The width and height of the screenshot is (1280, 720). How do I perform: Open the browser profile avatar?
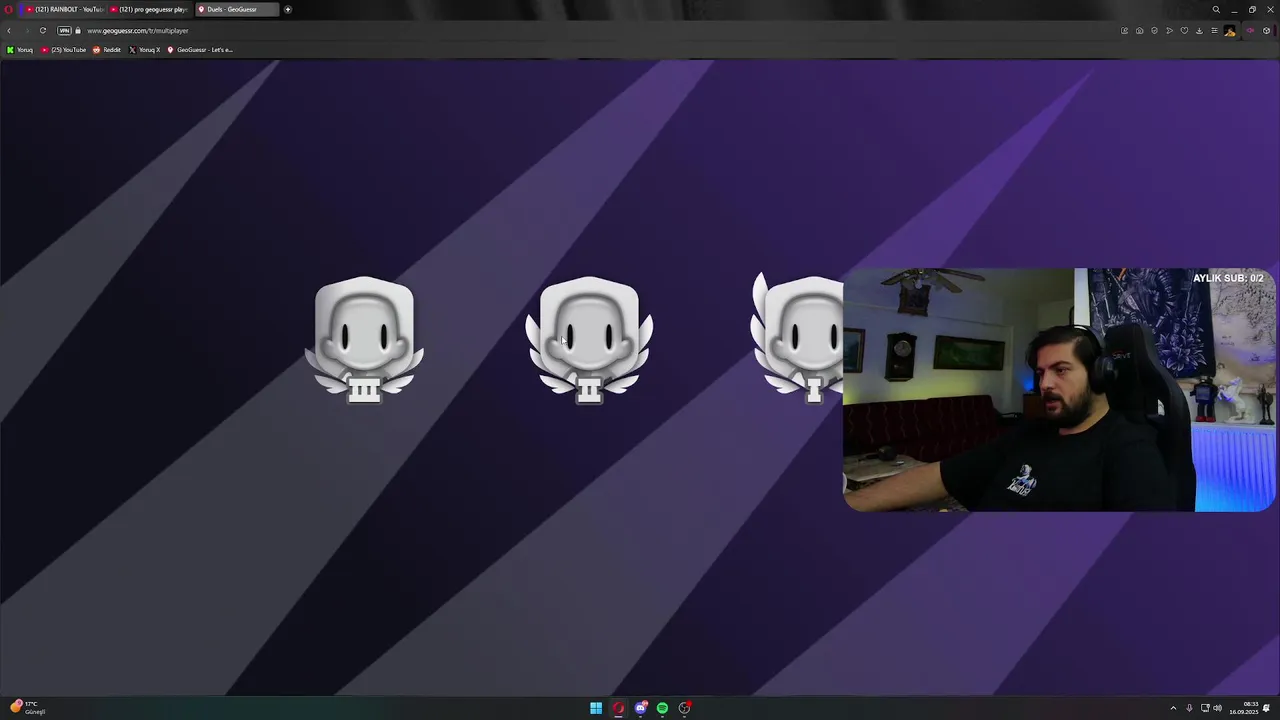[x=1230, y=30]
